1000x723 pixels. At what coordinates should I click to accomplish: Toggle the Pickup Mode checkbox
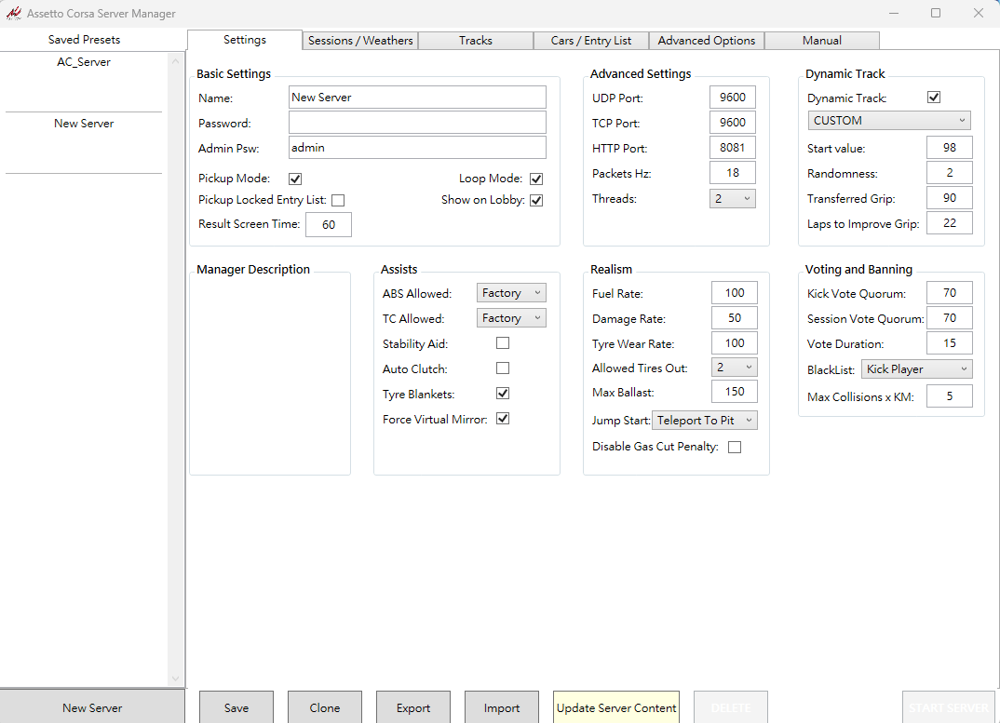pos(295,179)
